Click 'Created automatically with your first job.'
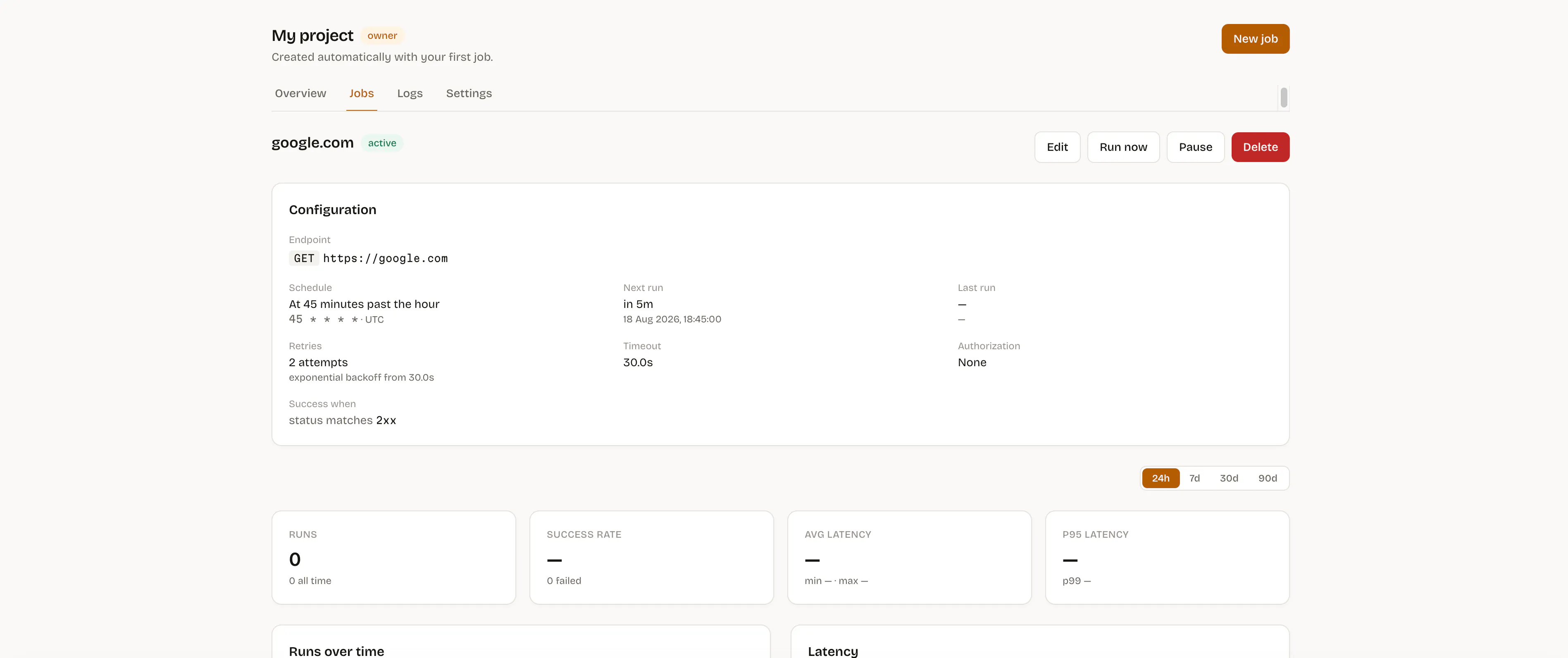 382,57
